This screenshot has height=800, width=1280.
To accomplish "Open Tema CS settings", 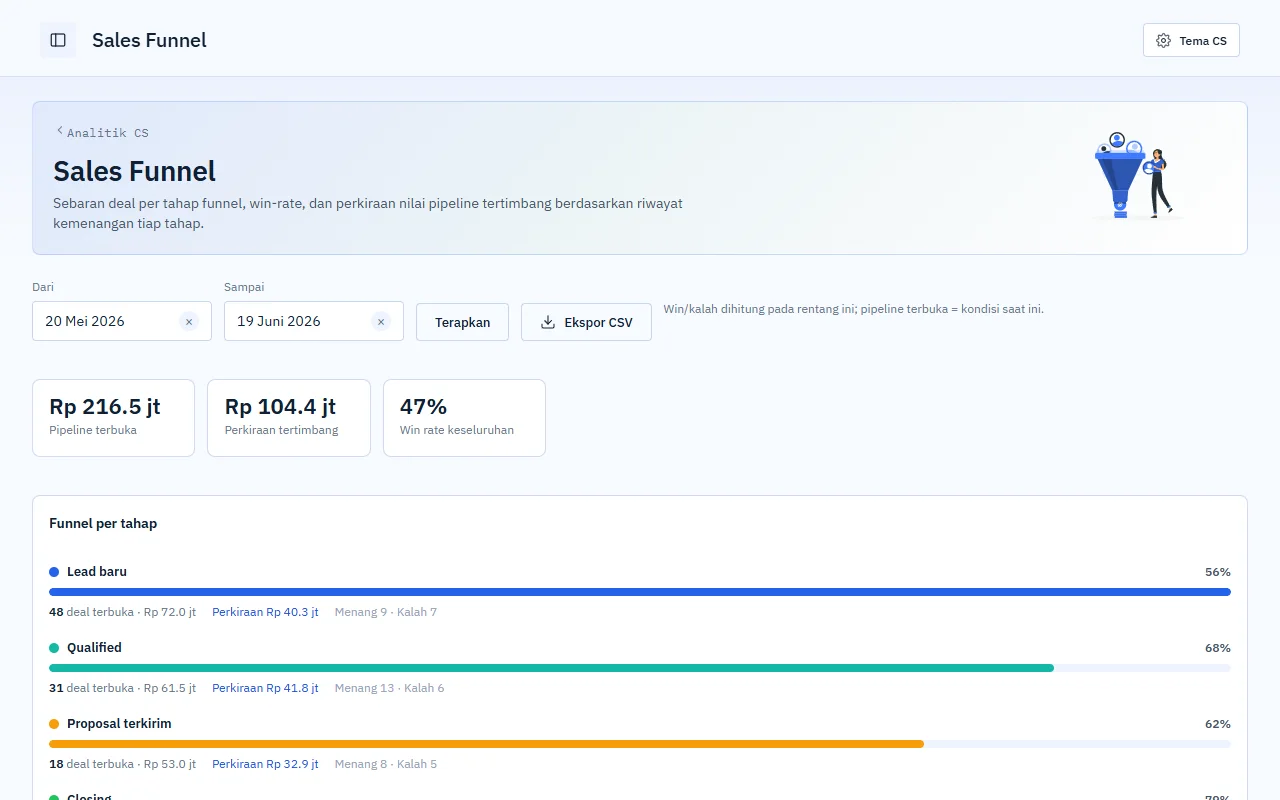I will click(1191, 40).
